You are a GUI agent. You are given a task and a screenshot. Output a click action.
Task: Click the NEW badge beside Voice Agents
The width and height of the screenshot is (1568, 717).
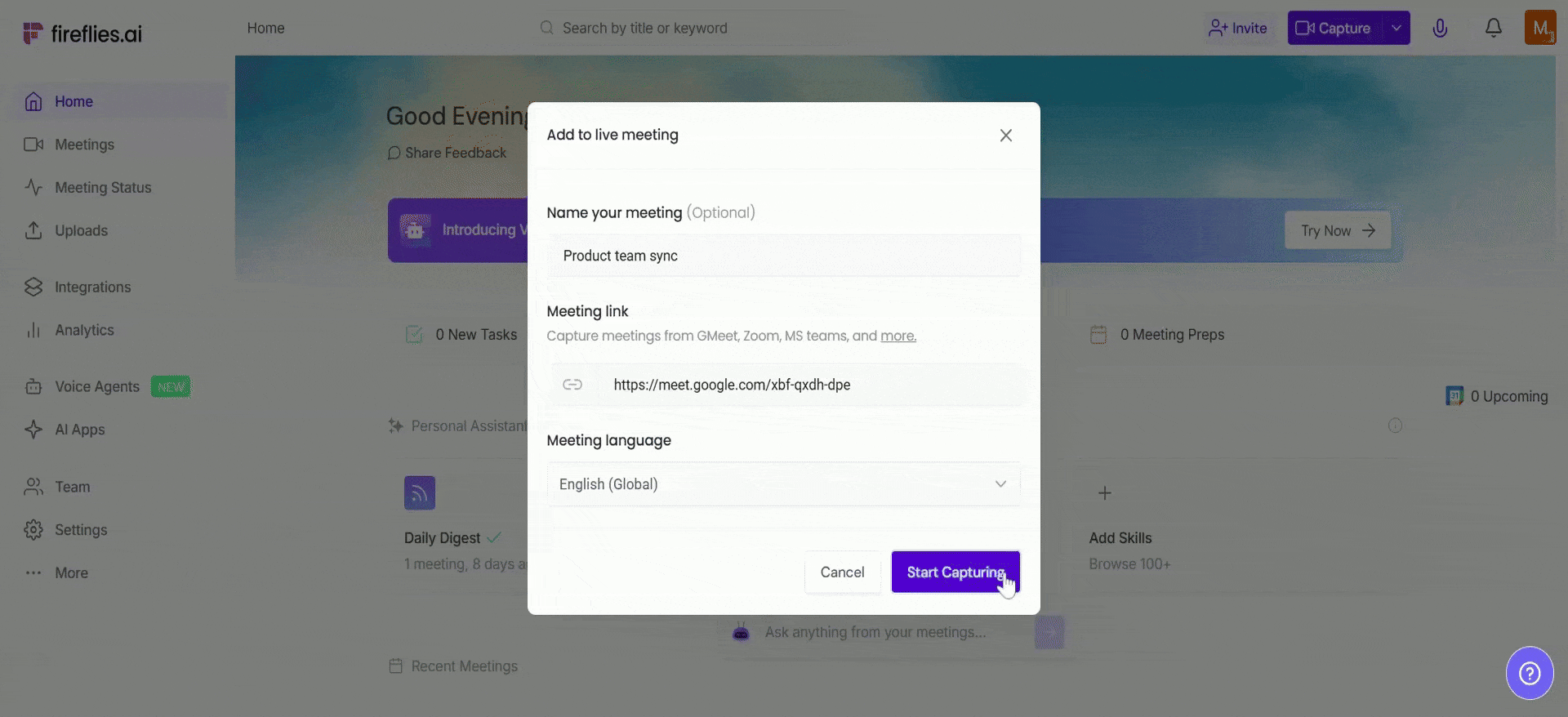tap(171, 387)
